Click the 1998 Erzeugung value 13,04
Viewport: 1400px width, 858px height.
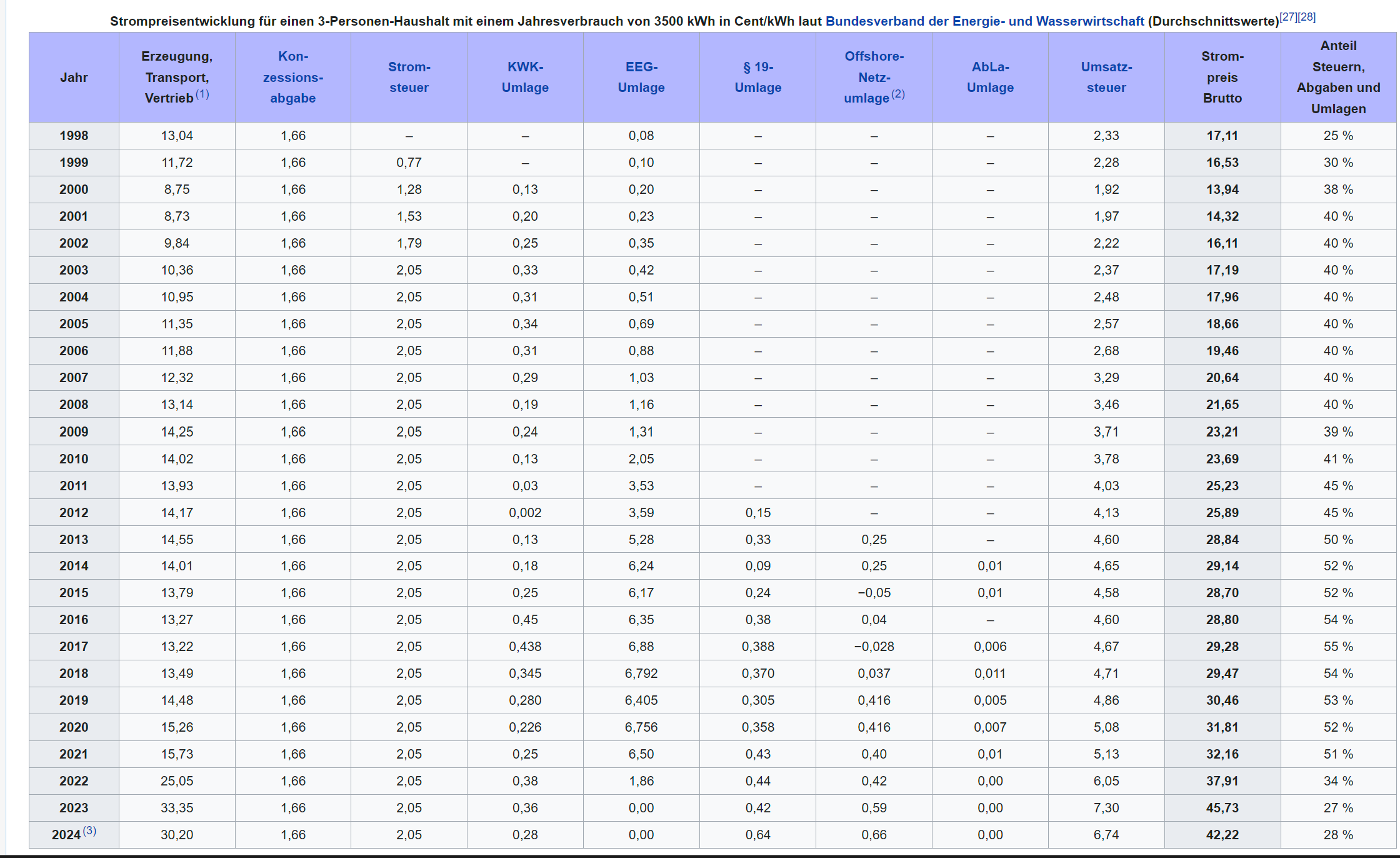177,136
